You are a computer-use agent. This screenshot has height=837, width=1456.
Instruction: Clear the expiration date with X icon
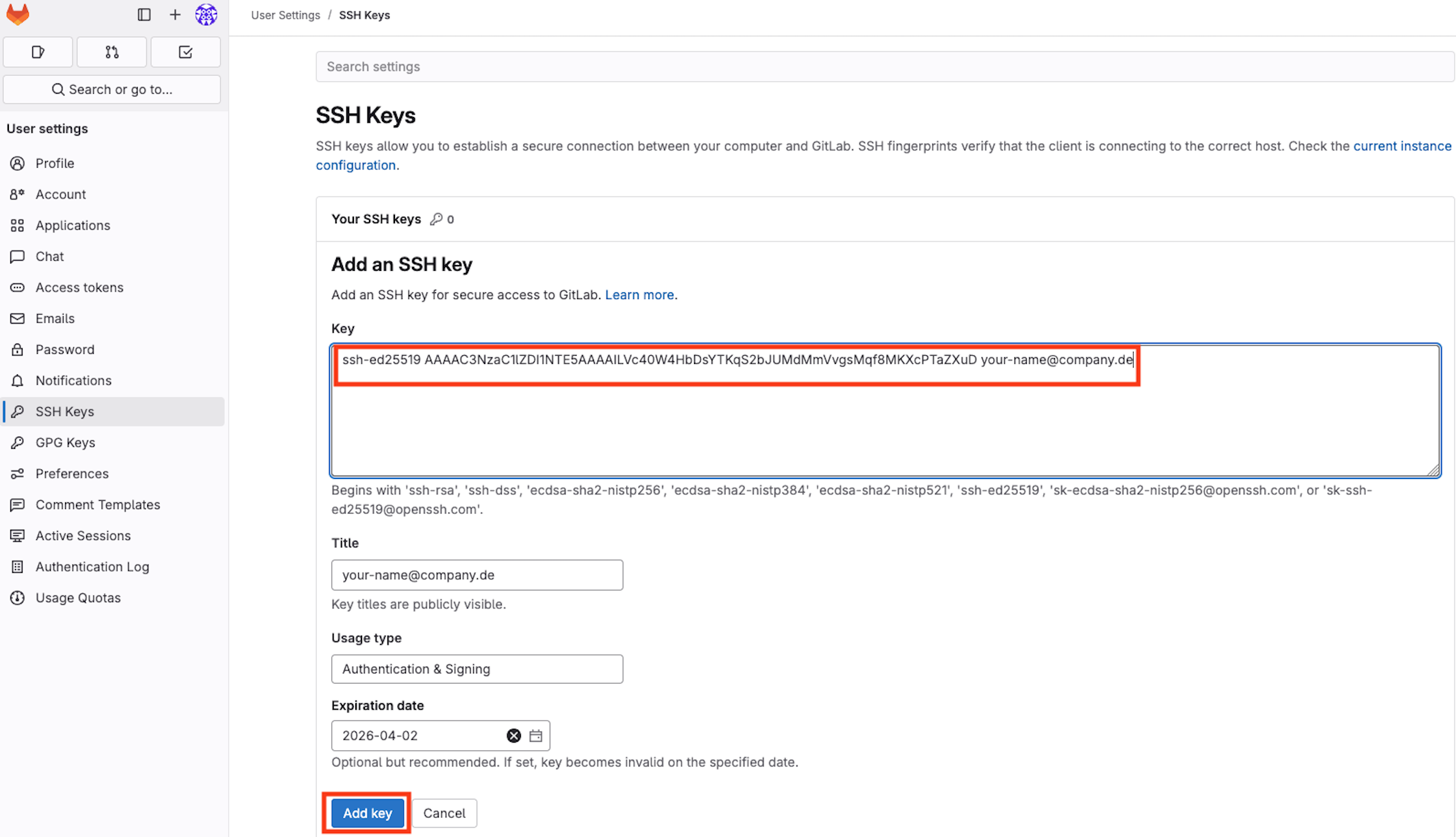513,736
